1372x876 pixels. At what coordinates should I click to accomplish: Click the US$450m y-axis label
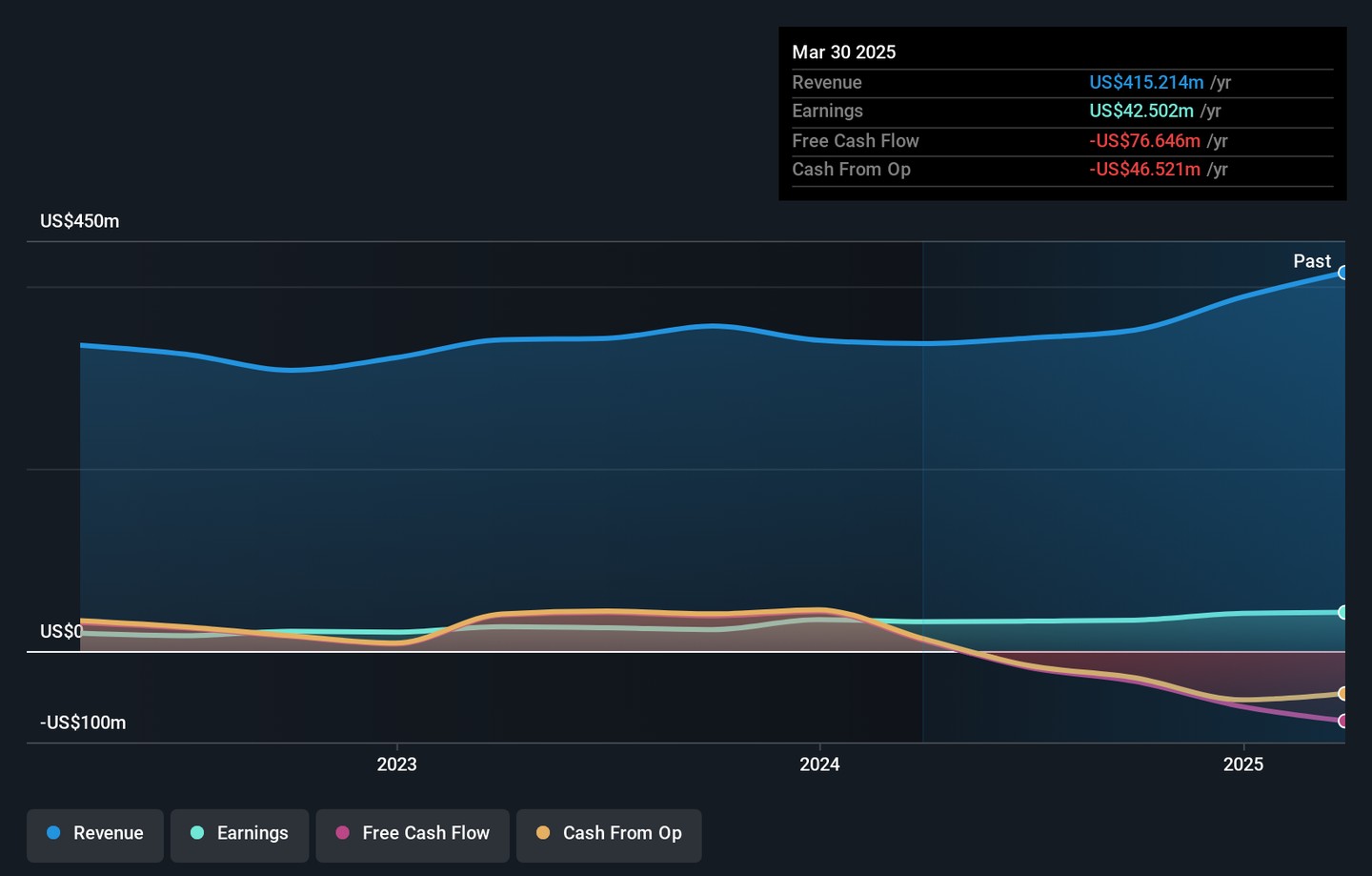tap(80, 221)
